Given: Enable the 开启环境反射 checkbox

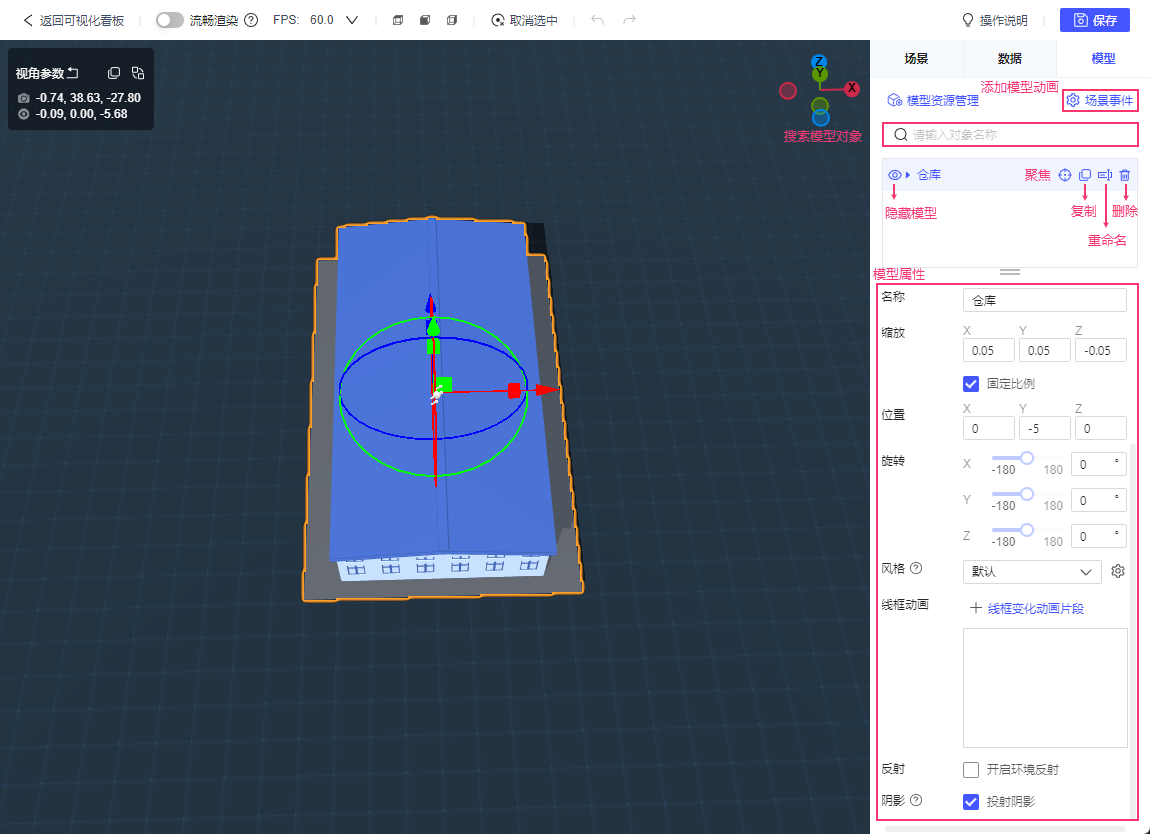Looking at the screenshot, I should (970, 770).
